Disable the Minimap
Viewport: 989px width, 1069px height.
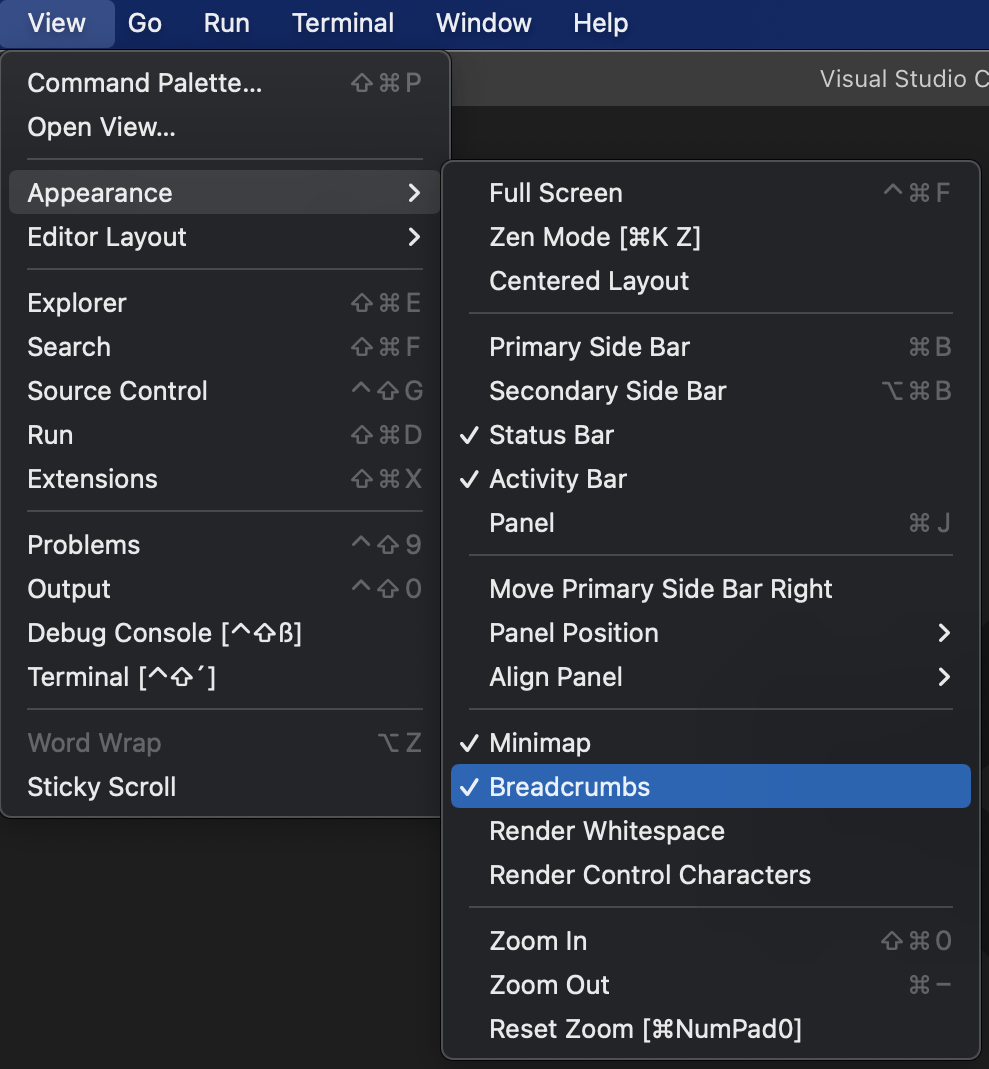(540, 742)
